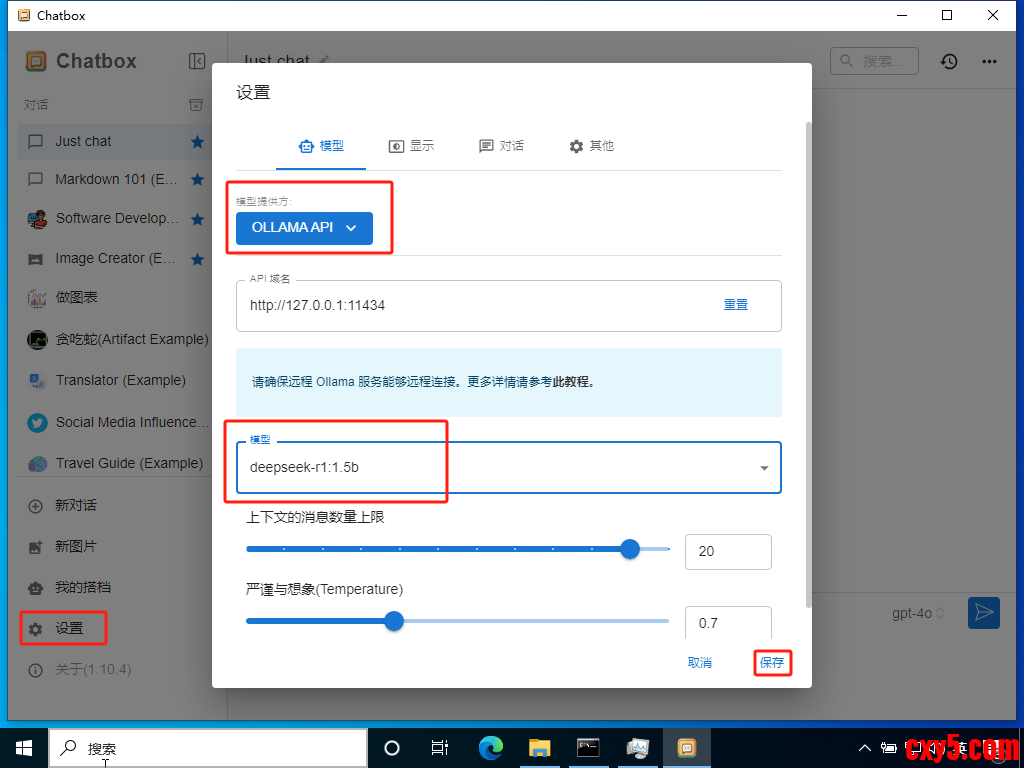Viewport: 1024px width, 768px height.
Task: Click the pencil edit icon by chat title
Action: coord(323,60)
